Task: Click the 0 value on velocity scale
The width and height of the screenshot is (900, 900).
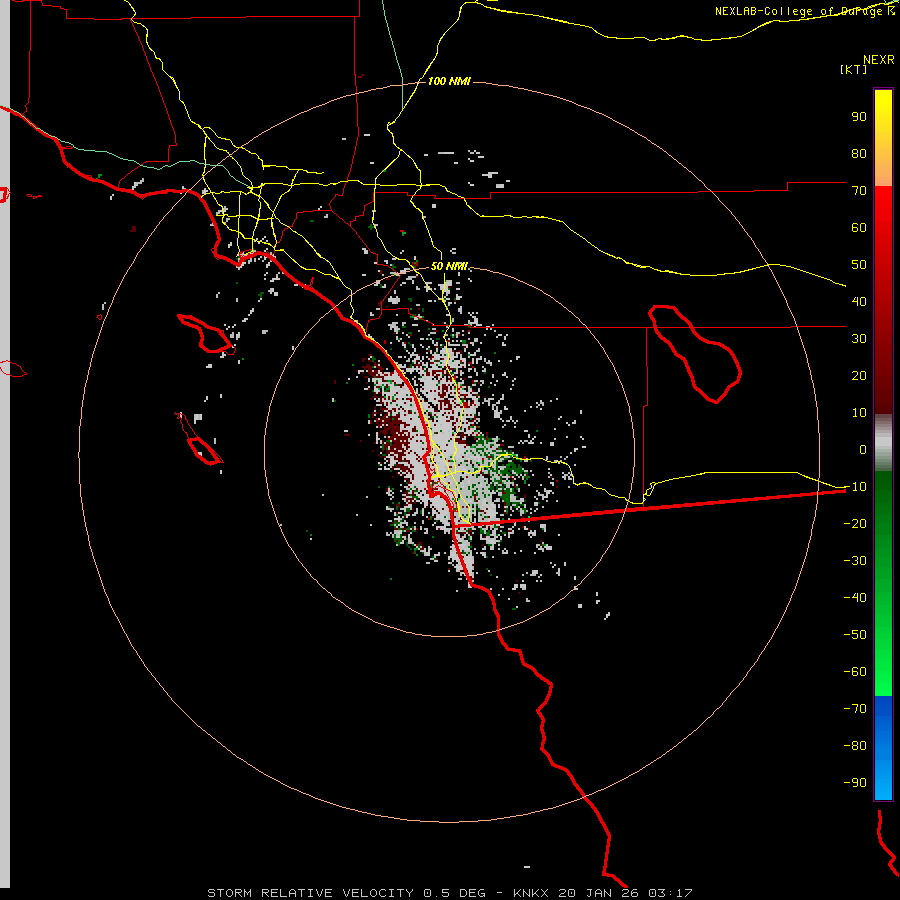Action: (863, 449)
